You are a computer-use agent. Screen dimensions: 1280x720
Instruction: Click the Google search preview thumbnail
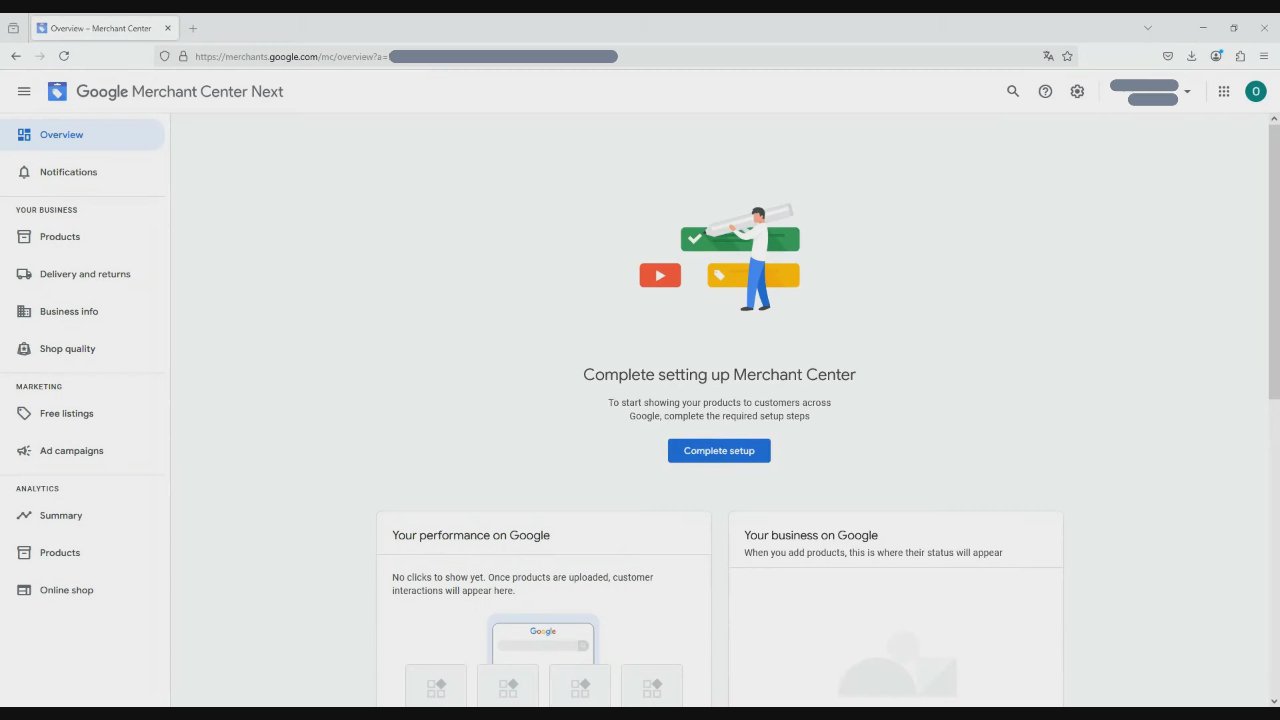[x=543, y=640]
